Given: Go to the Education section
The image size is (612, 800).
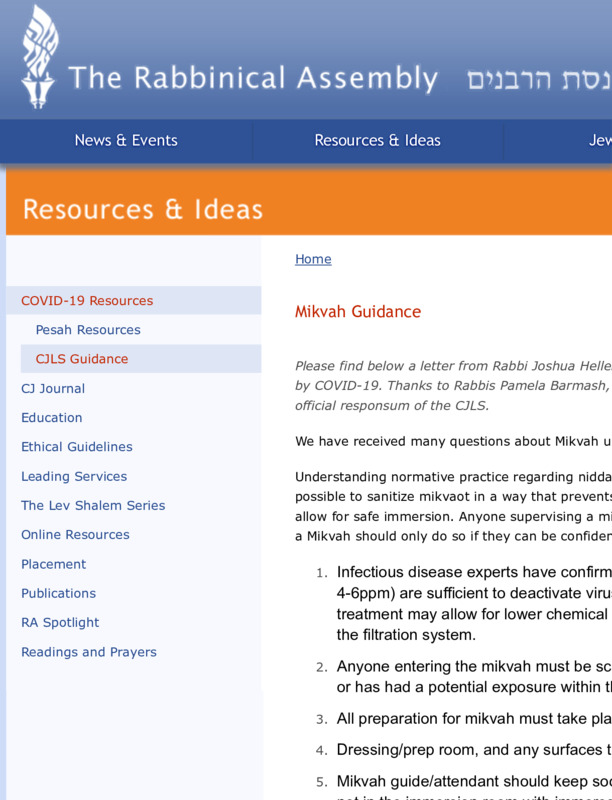Looking at the screenshot, I should point(52,417).
